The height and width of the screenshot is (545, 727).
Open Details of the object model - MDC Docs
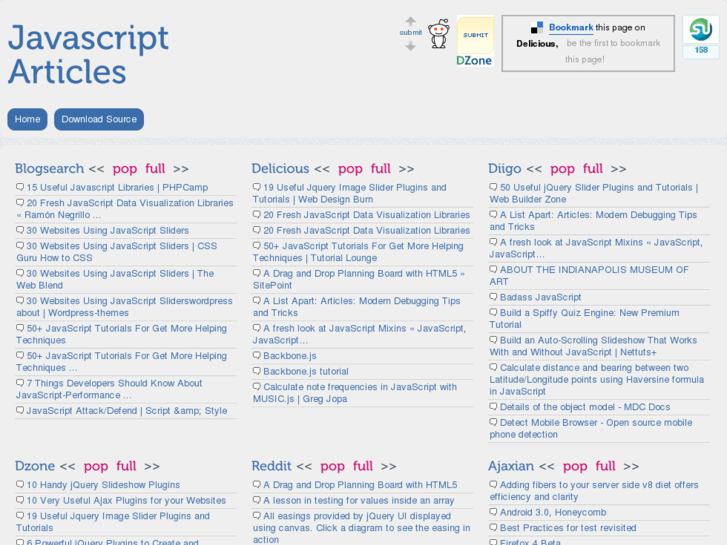[x=585, y=407]
